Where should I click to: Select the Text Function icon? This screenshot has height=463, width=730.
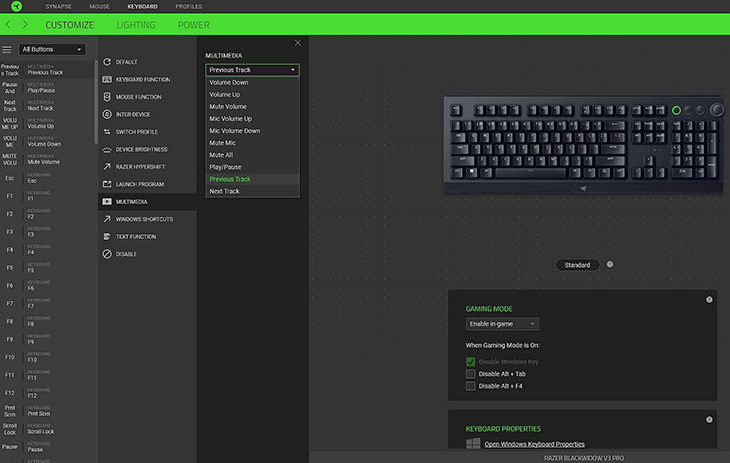point(107,237)
